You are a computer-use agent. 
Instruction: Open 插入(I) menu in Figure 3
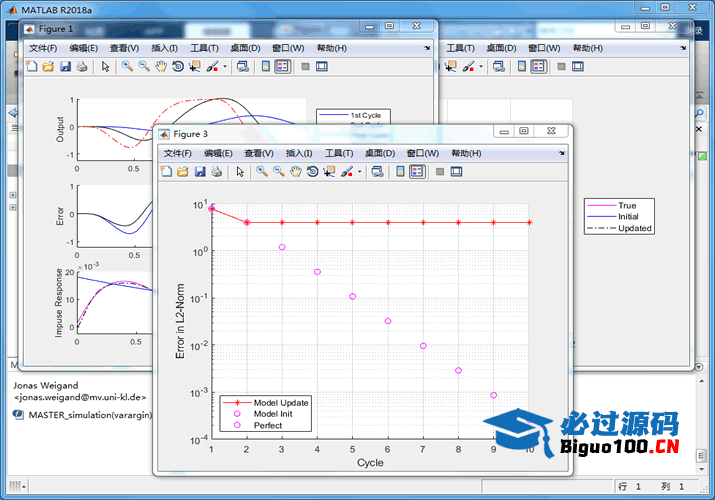coord(299,153)
